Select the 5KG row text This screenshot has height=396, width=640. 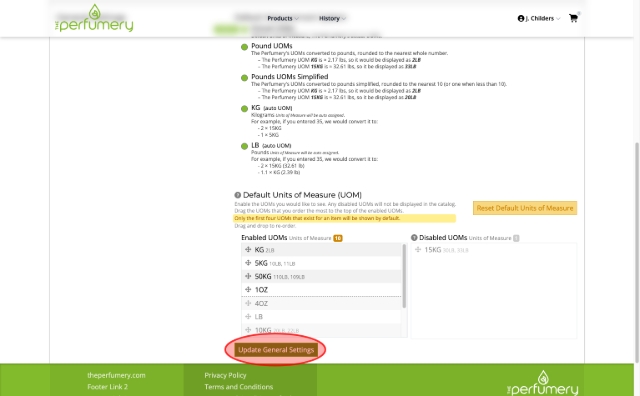275,263
